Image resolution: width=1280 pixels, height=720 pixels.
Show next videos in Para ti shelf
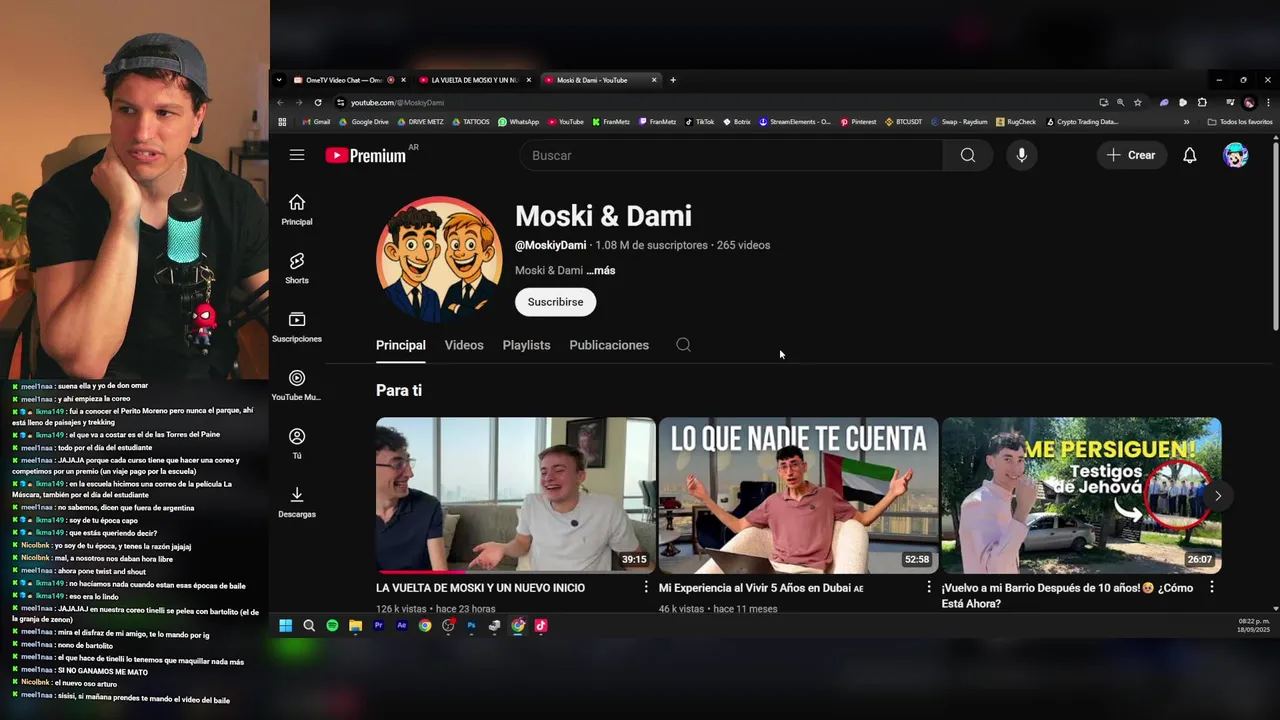(x=1217, y=495)
